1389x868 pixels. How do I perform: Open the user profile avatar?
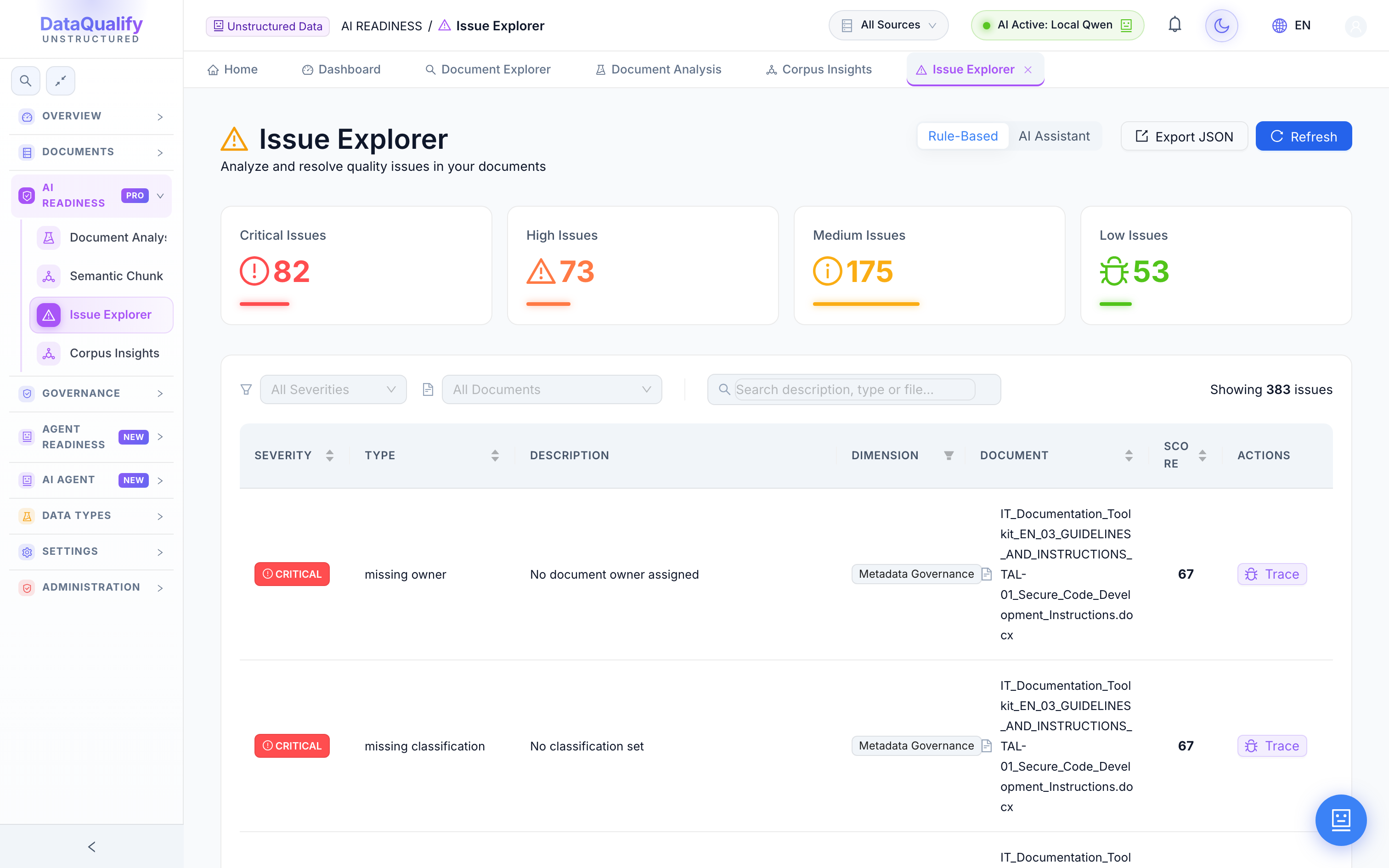coord(1356,26)
